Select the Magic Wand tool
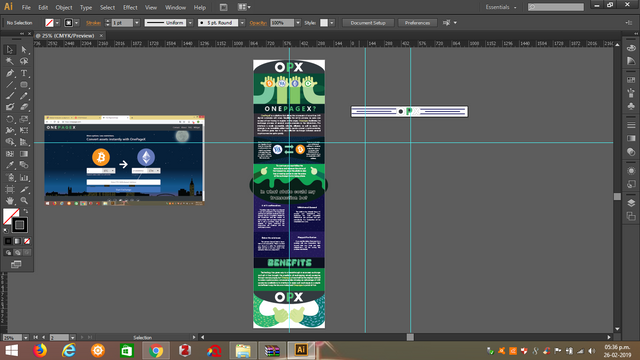 10,61
